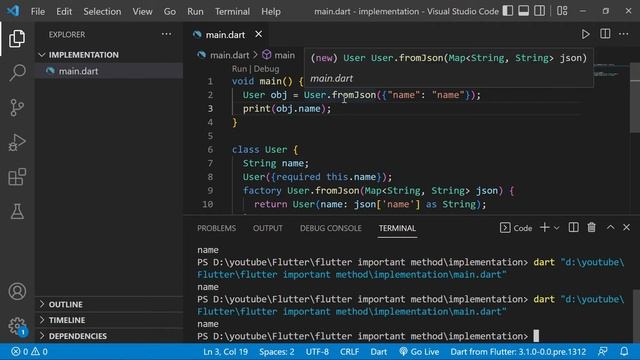
Task: Toggle secondary side bar visibility
Action: click(540, 11)
